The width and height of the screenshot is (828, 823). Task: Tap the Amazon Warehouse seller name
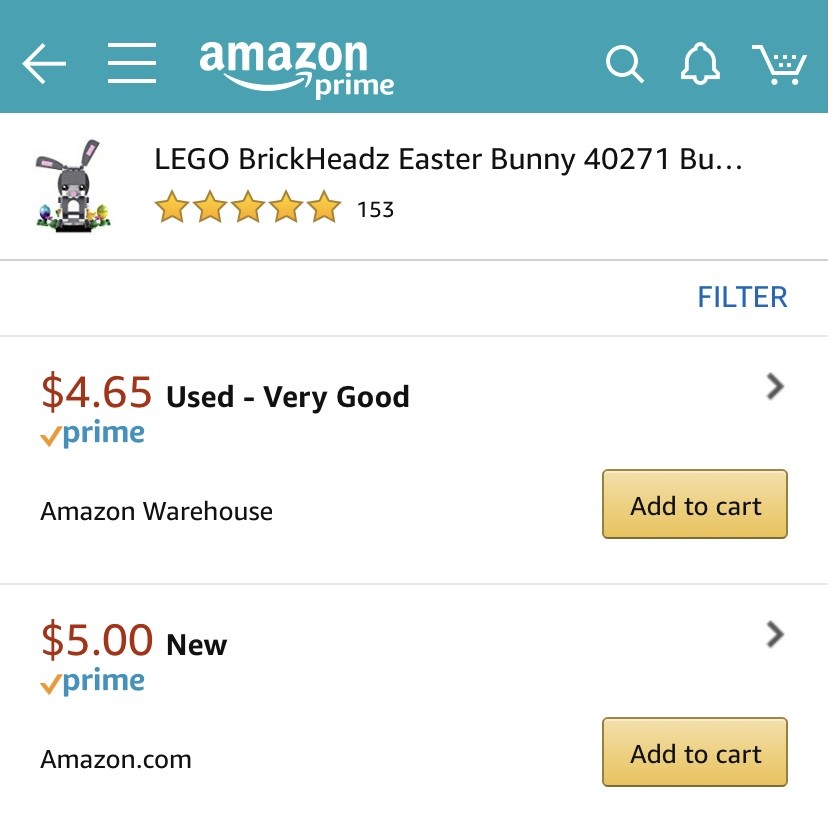156,512
